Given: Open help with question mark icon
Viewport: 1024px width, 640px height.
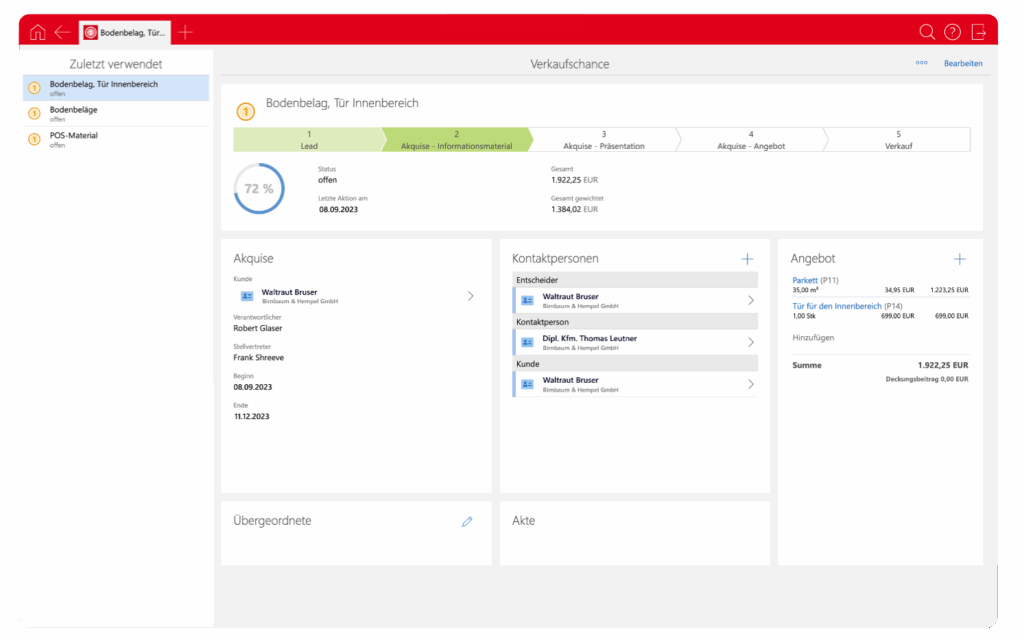Looking at the screenshot, I should click(952, 32).
